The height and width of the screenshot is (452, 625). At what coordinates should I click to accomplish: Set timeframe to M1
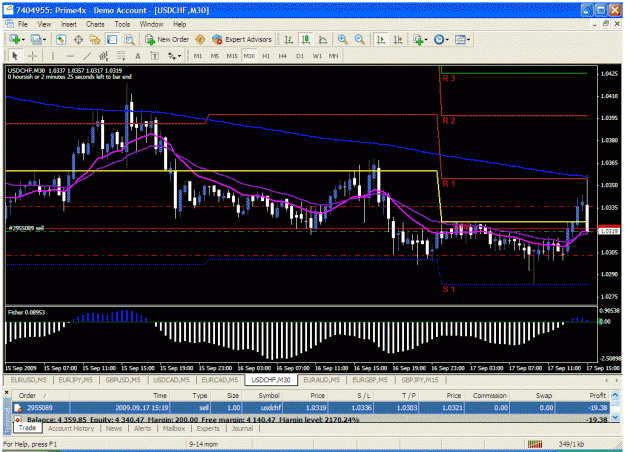[x=198, y=56]
